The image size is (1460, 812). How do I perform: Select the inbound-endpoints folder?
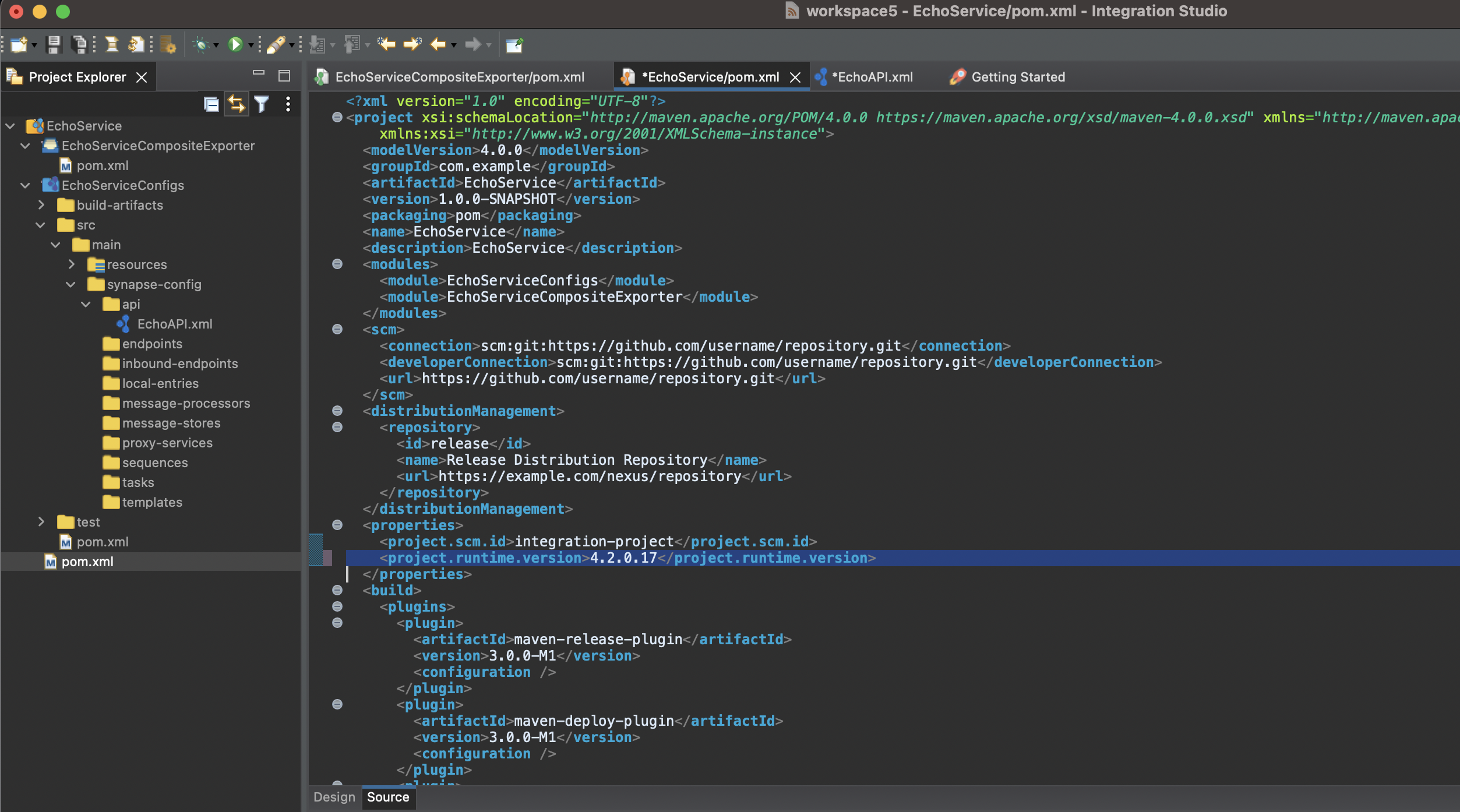tap(180, 363)
